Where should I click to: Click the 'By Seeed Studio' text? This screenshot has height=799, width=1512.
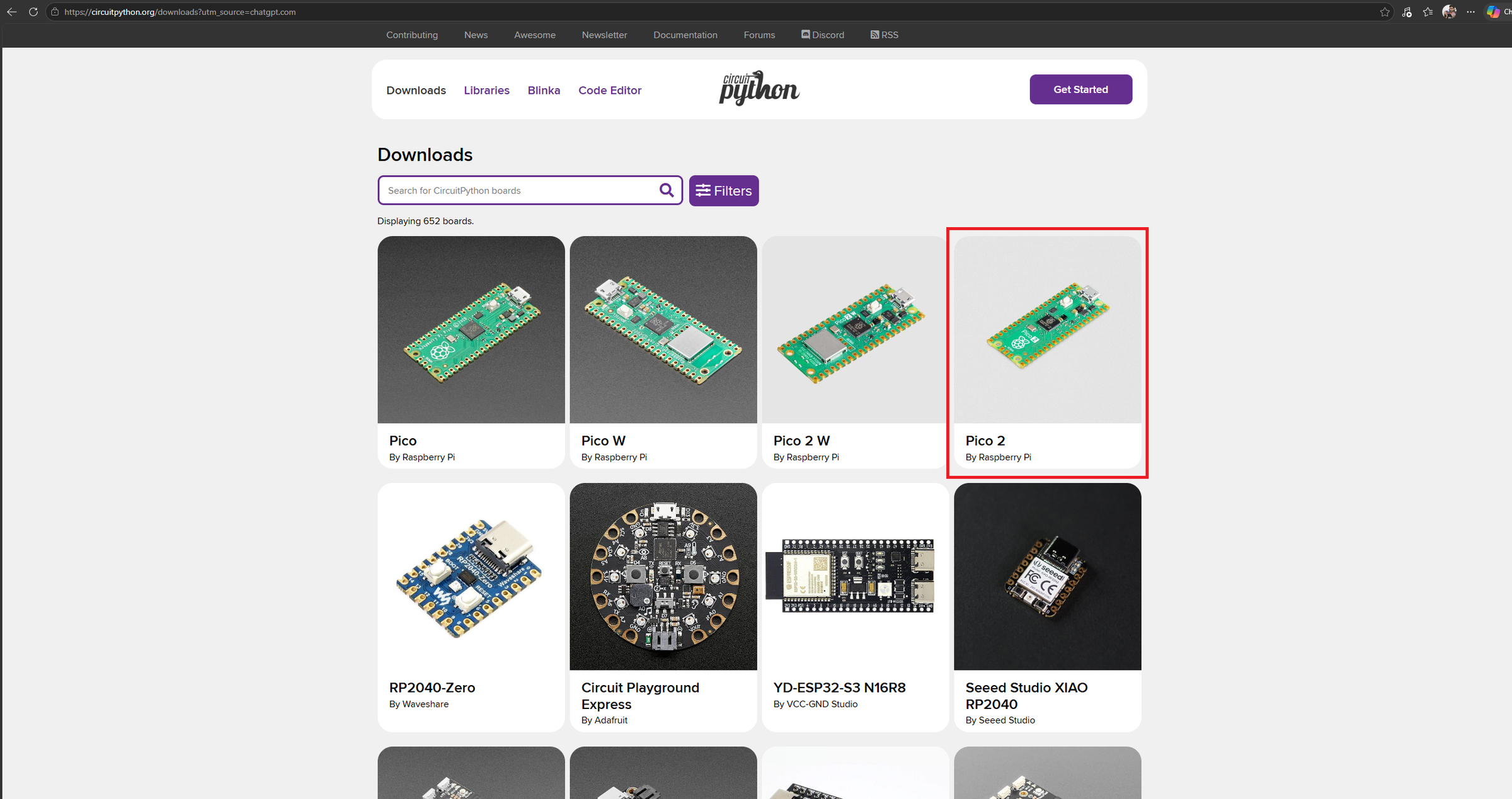point(1000,720)
